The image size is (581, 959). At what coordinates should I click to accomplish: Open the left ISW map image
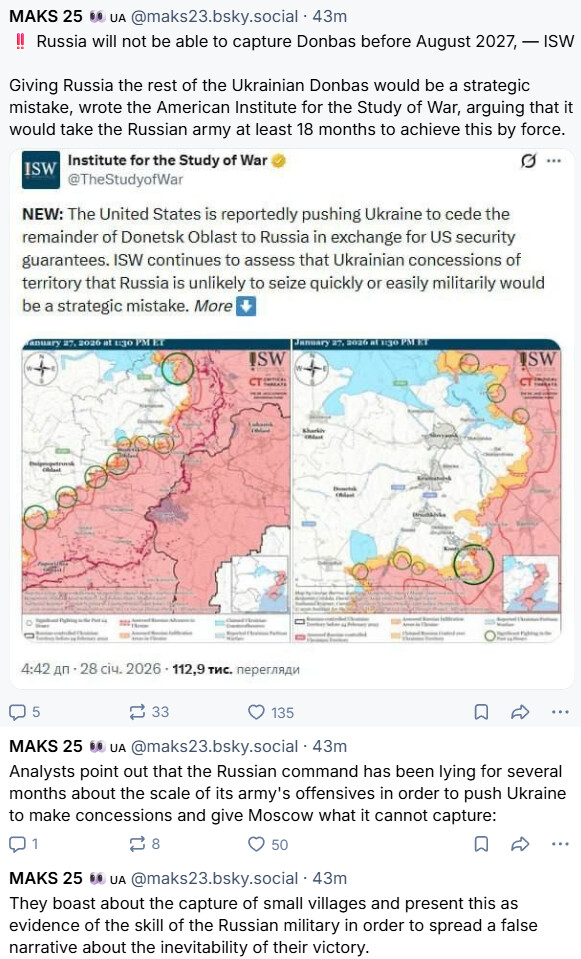(x=156, y=490)
